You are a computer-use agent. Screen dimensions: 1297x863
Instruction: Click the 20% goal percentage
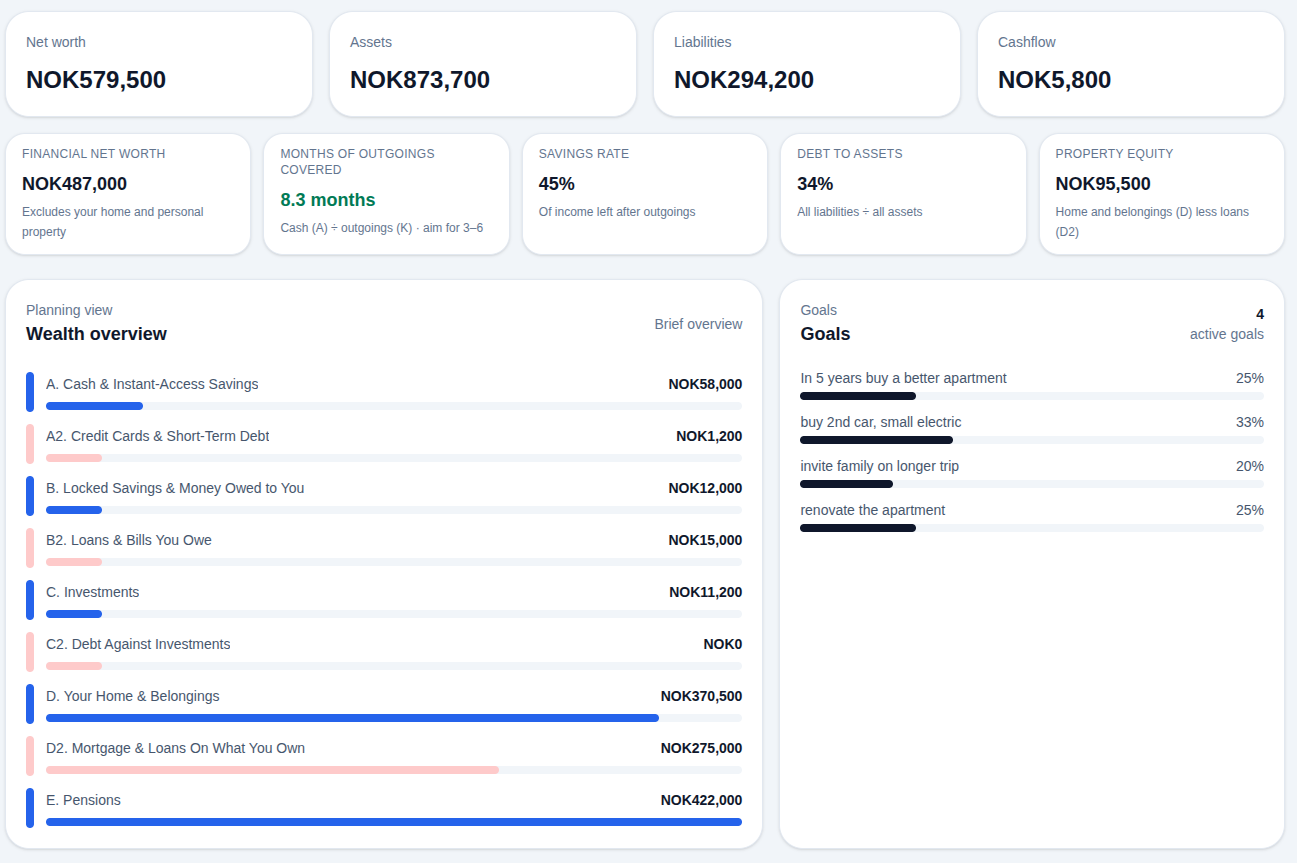click(1250, 466)
